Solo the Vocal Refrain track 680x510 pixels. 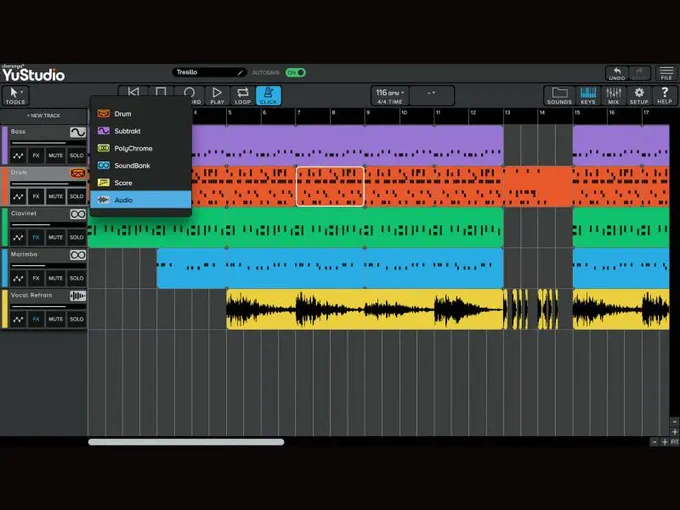click(x=76, y=319)
